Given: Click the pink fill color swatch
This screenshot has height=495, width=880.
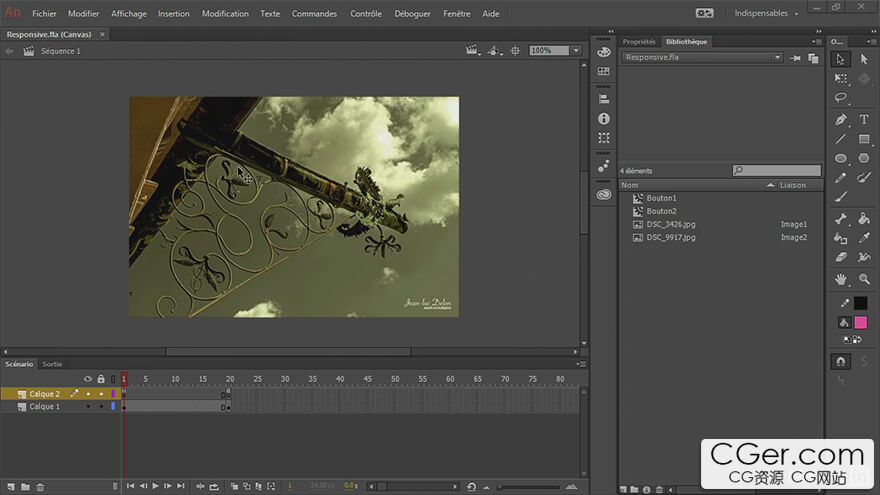Looking at the screenshot, I should coord(860,322).
